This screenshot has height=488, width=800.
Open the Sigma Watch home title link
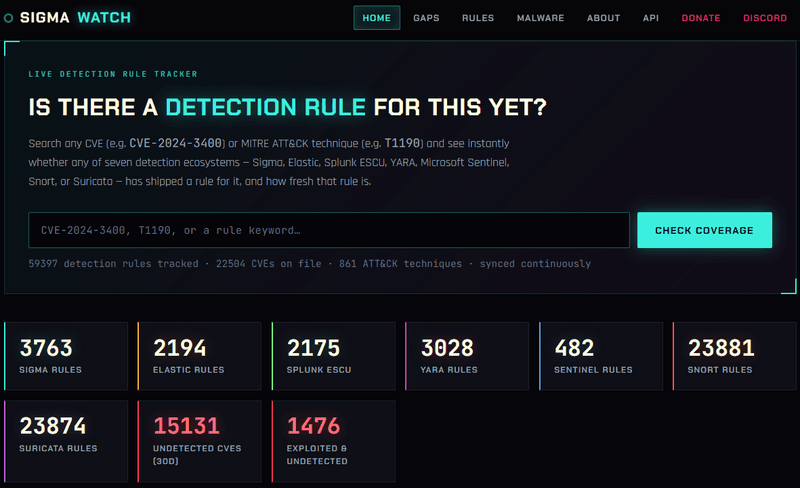pyautogui.click(x=75, y=18)
